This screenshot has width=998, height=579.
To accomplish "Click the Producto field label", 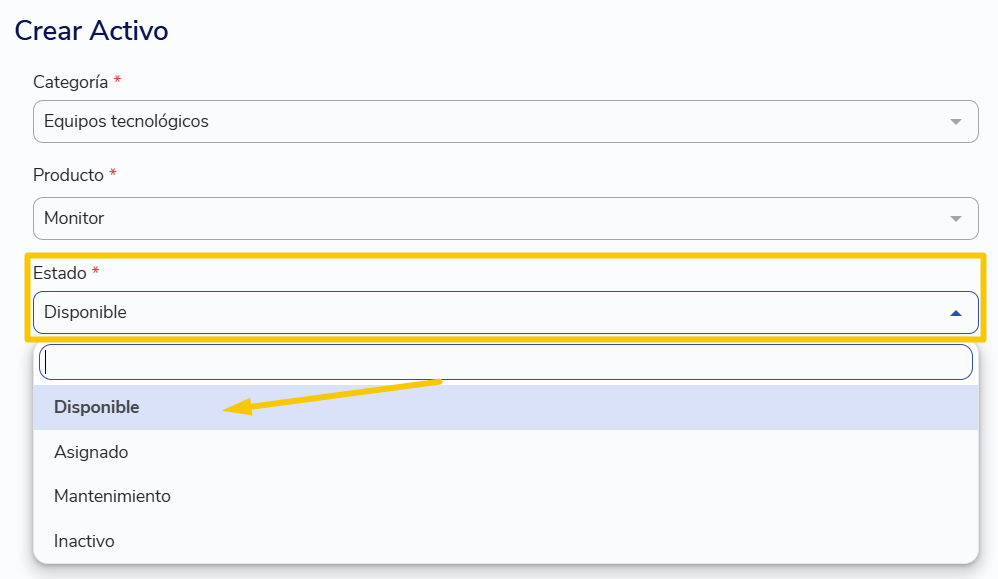I will pos(68,175).
